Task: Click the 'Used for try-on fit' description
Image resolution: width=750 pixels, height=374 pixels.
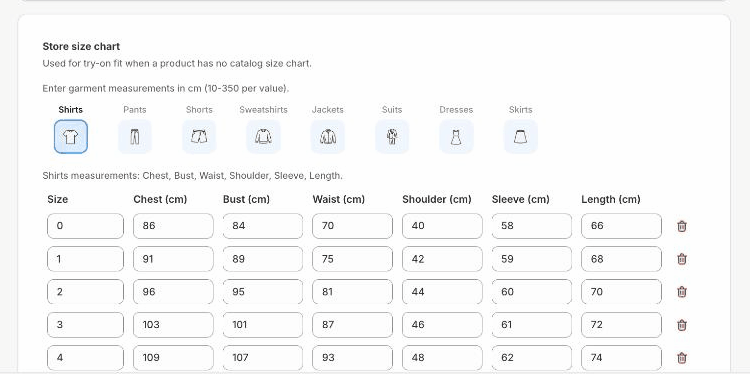Action: [x=177, y=63]
